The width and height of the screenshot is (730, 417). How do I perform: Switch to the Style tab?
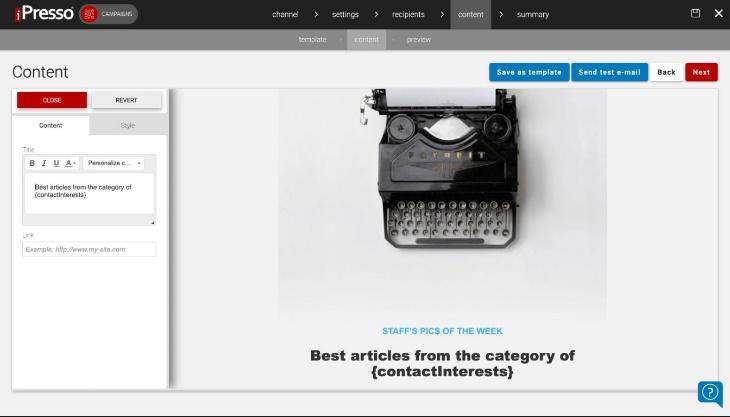click(x=128, y=125)
